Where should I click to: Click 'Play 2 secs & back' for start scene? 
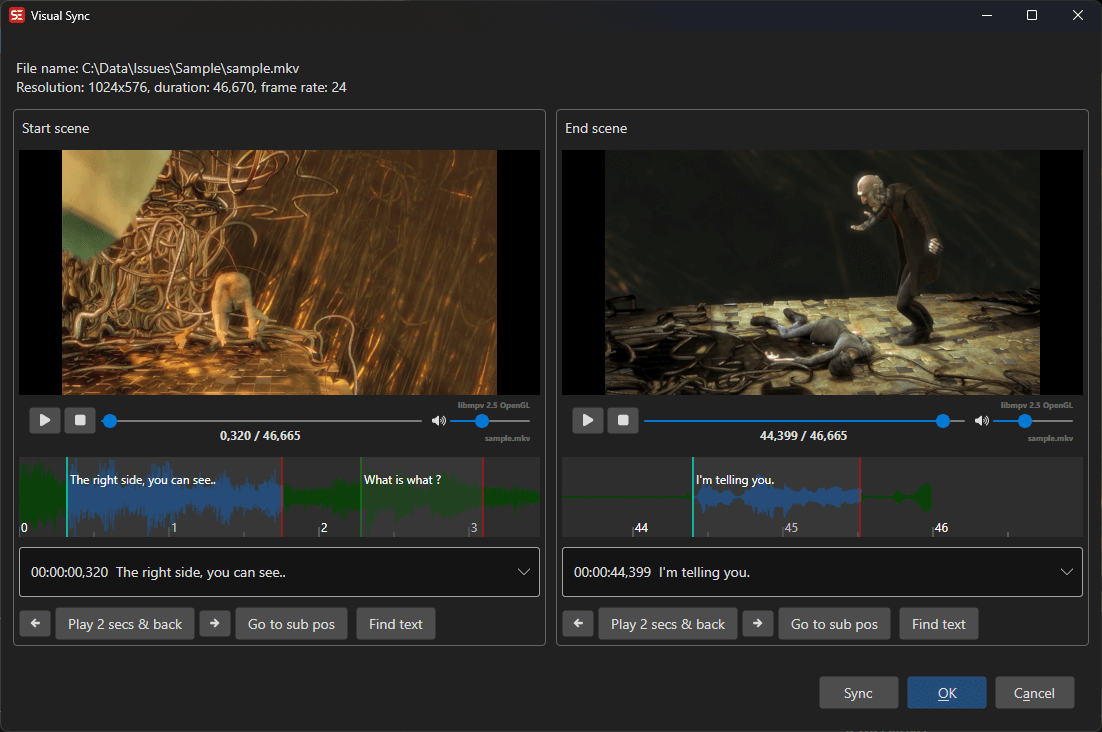click(124, 623)
